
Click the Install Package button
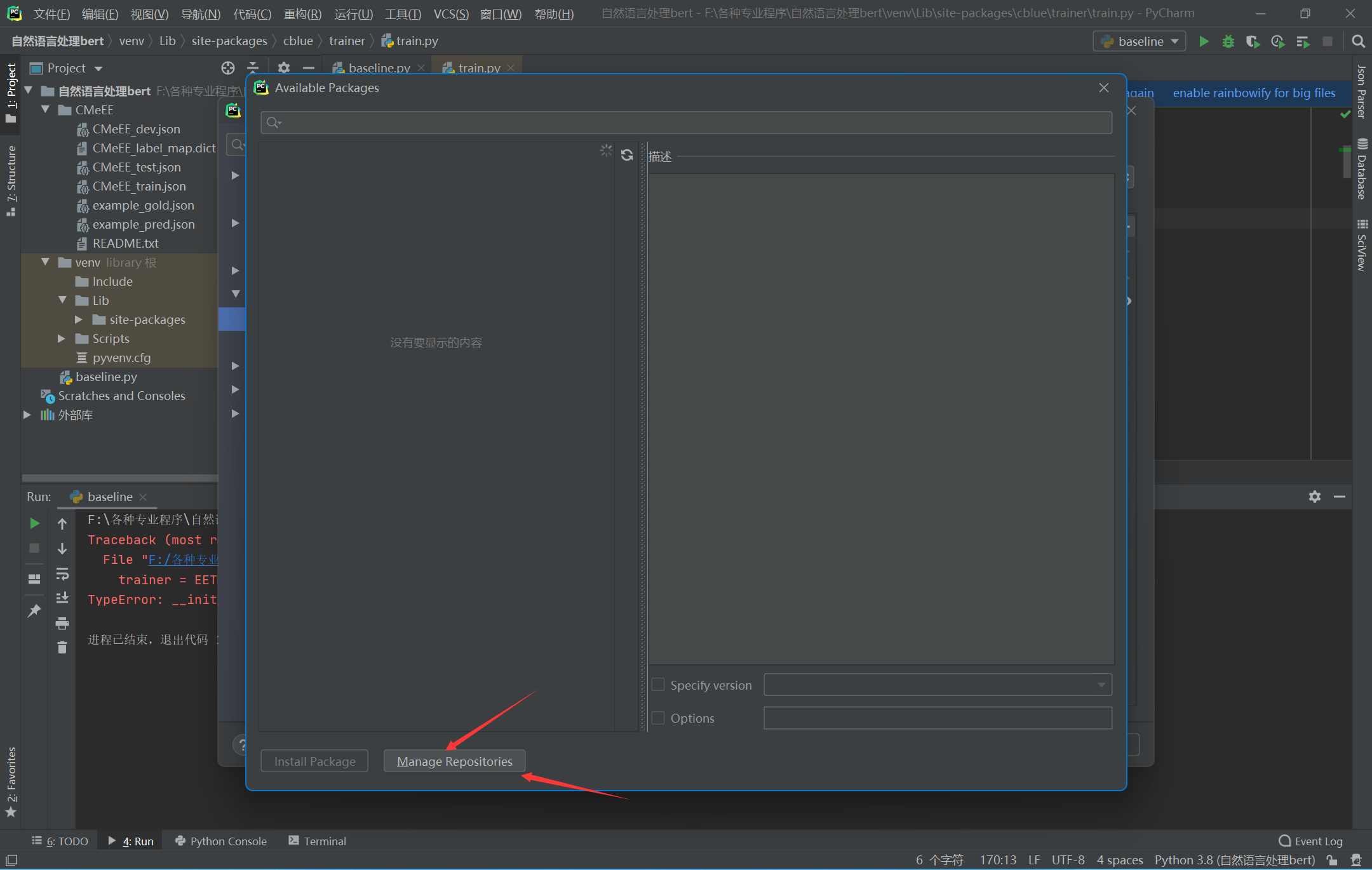tap(314, 761)
